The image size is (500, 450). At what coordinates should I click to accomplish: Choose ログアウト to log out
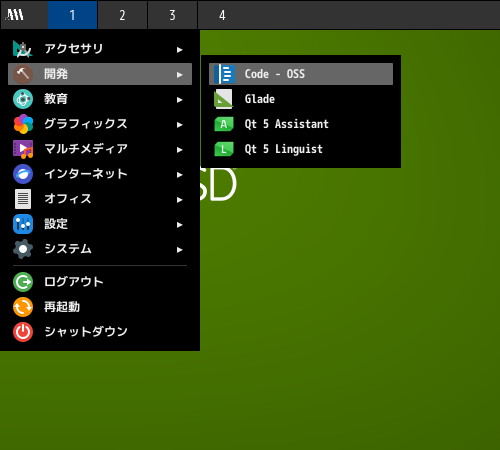click(100, 282)
